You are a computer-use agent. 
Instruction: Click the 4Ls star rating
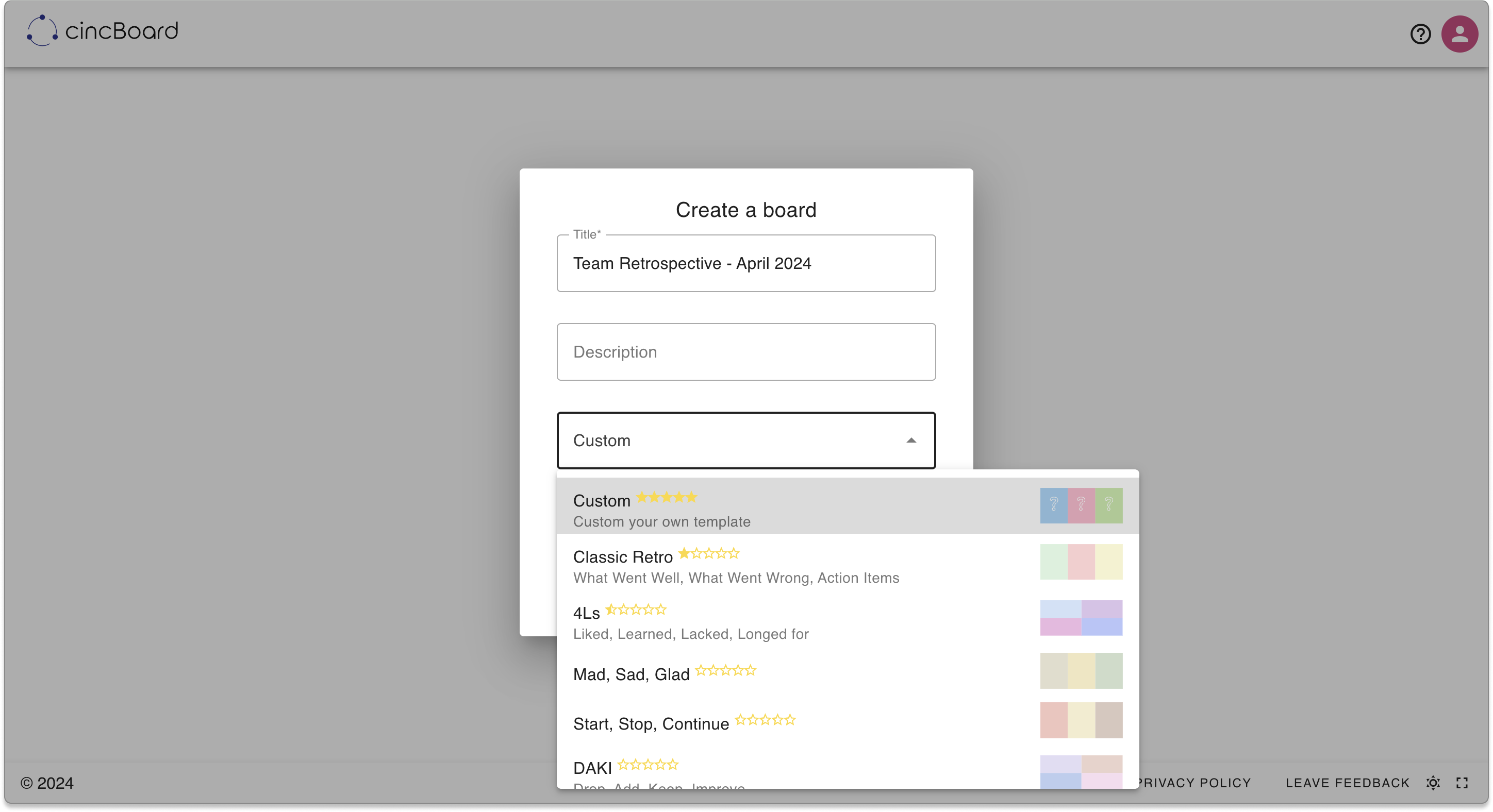tap(636, 610)
